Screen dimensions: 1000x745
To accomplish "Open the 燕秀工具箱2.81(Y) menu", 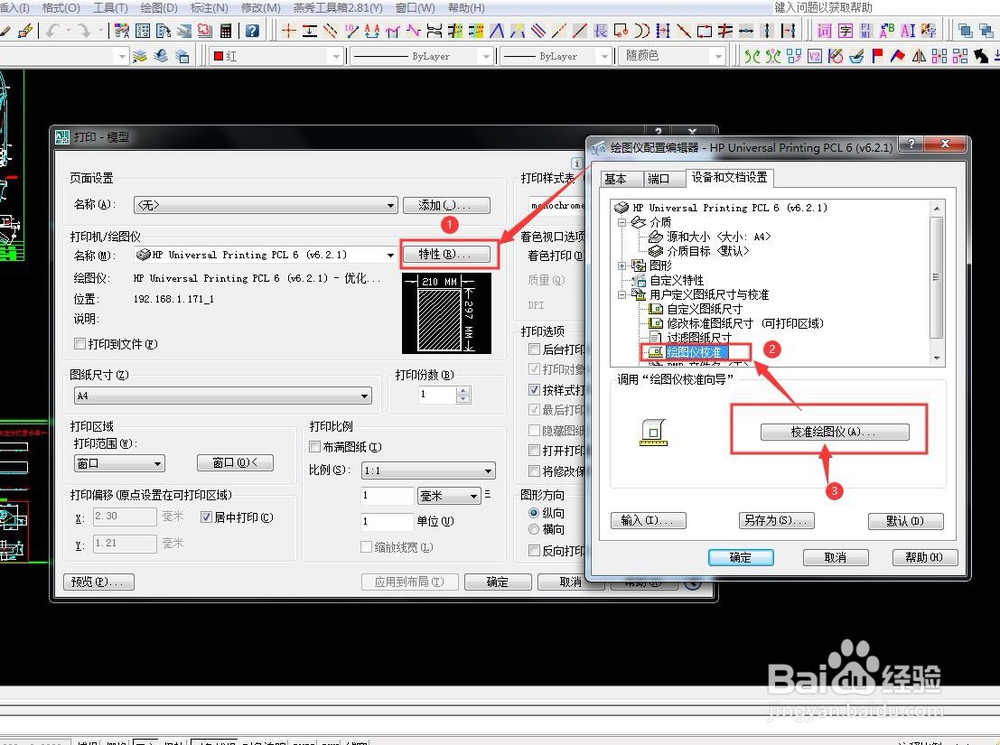I will click(338, 8).
